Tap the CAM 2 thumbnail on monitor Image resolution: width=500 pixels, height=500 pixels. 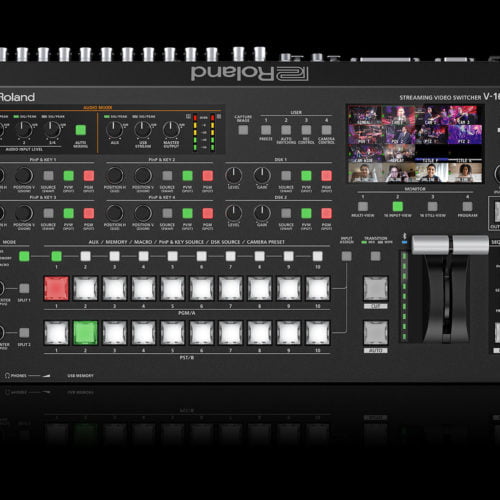tap(431, 115)
